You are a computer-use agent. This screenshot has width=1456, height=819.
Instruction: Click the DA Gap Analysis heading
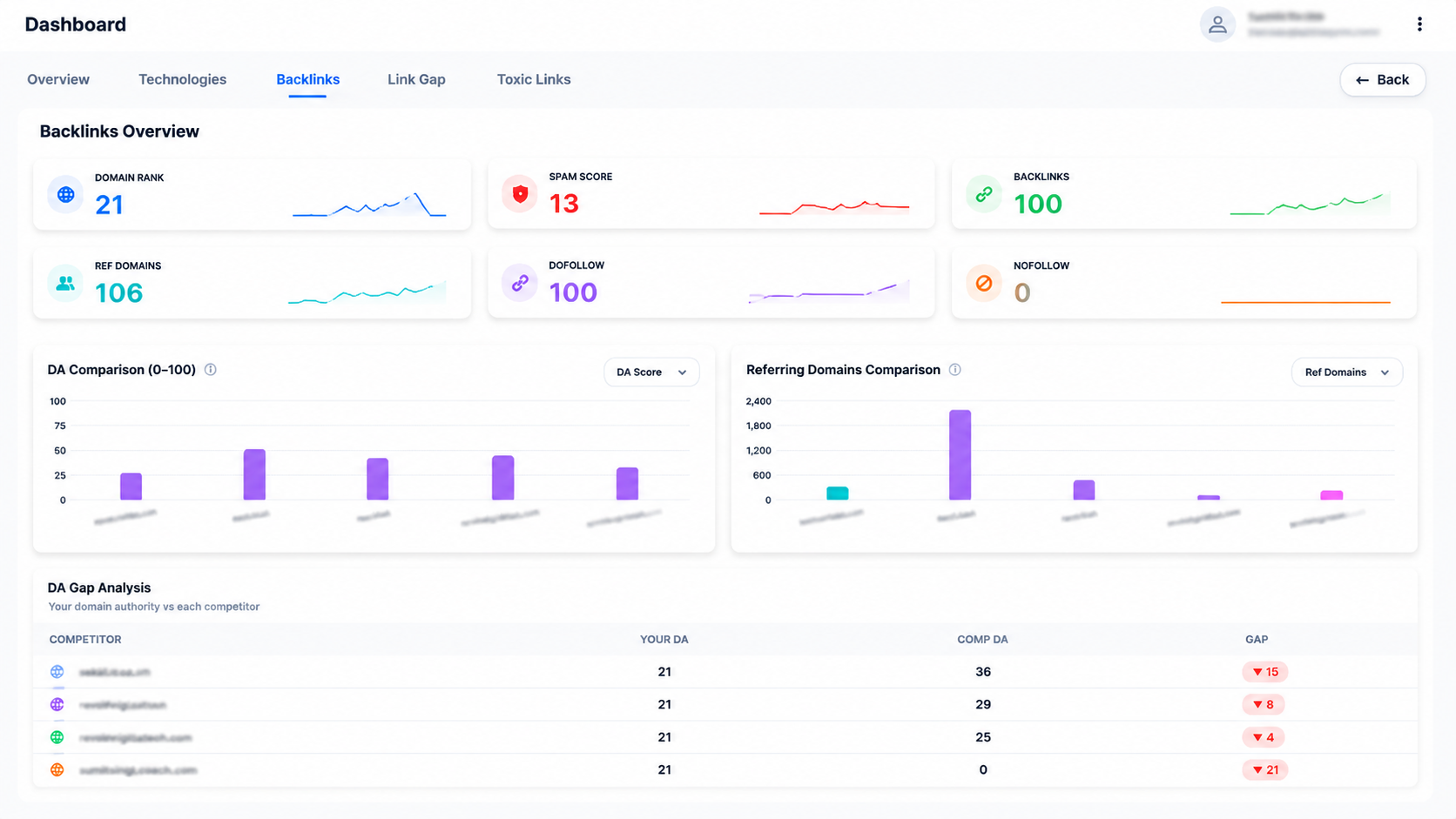pos(99,588)
